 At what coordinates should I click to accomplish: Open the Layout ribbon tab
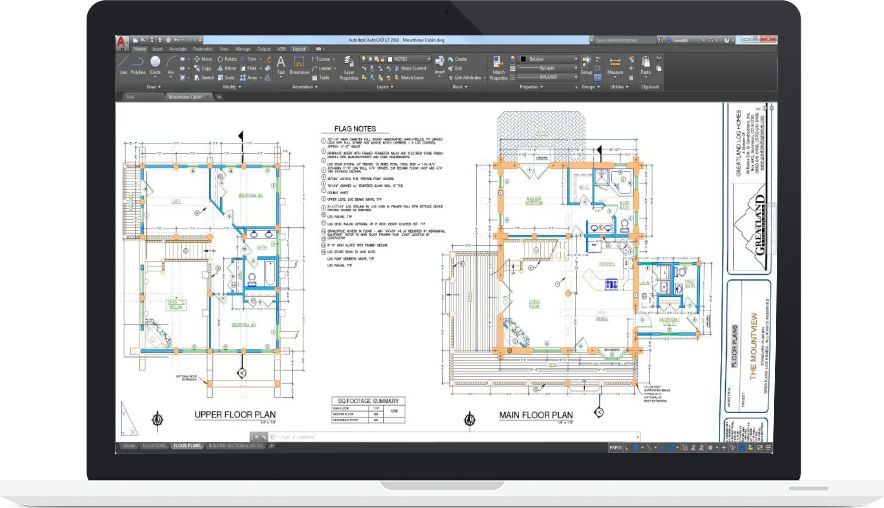[x=299, y=49]
